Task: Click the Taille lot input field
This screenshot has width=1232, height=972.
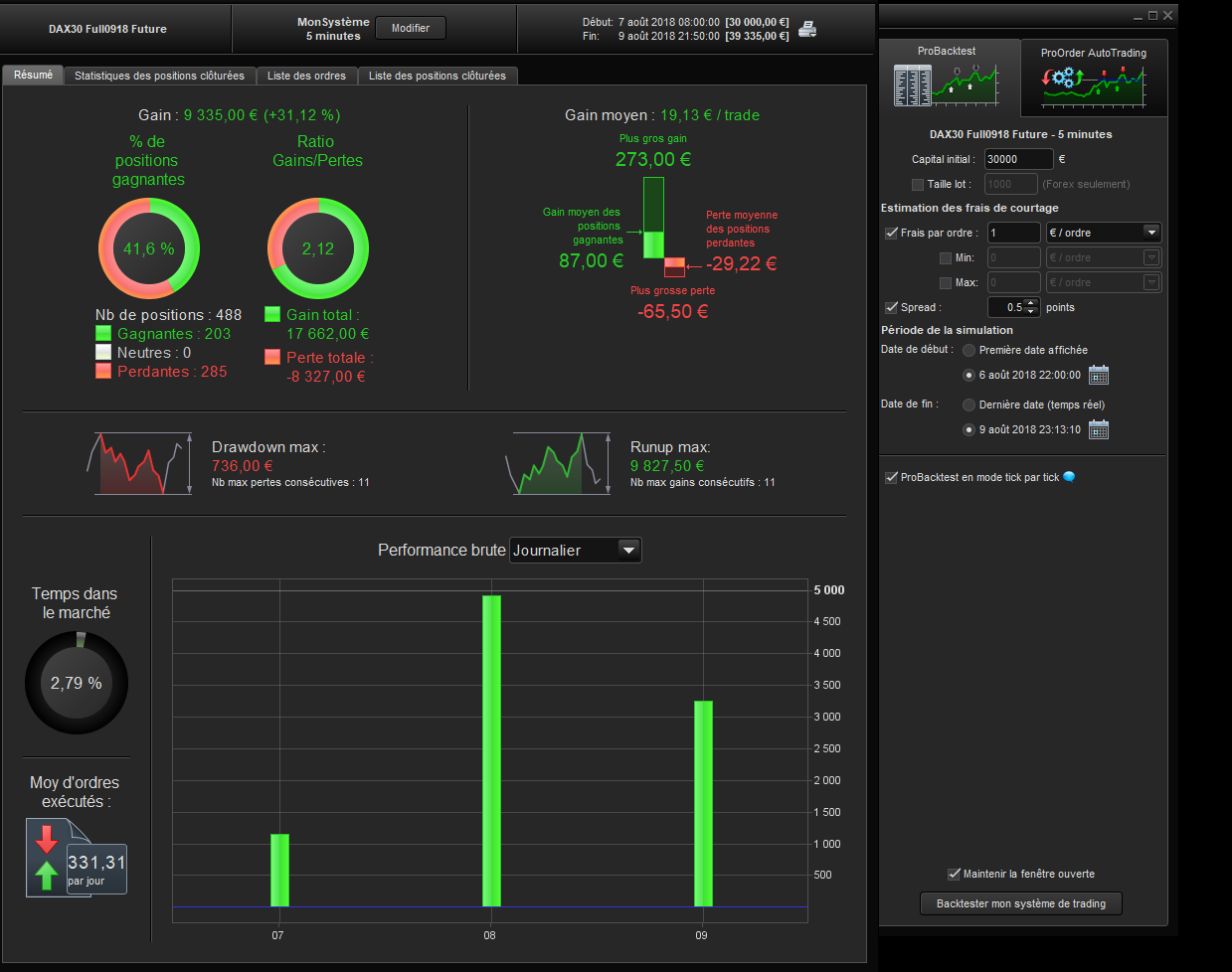Action: point(1010,184)
